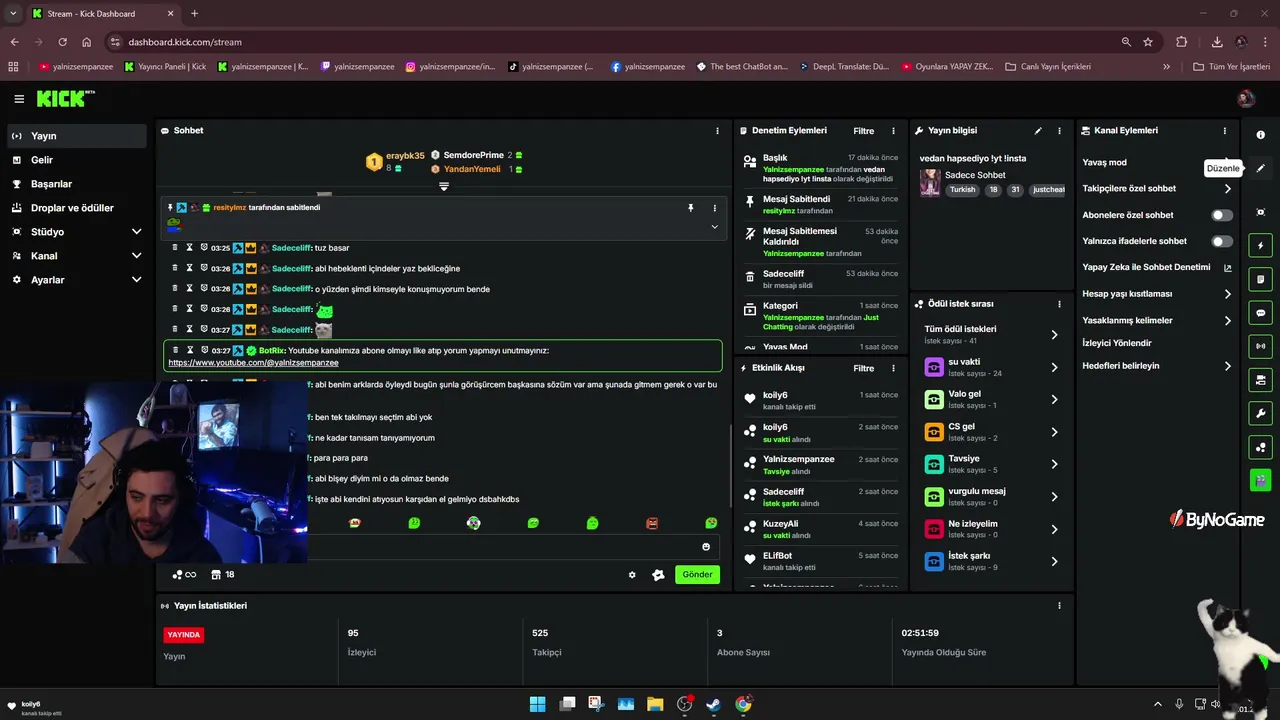Click the broadcast signal widget in right sidebar
The image size is (1280, 720).
[1260, 346]
